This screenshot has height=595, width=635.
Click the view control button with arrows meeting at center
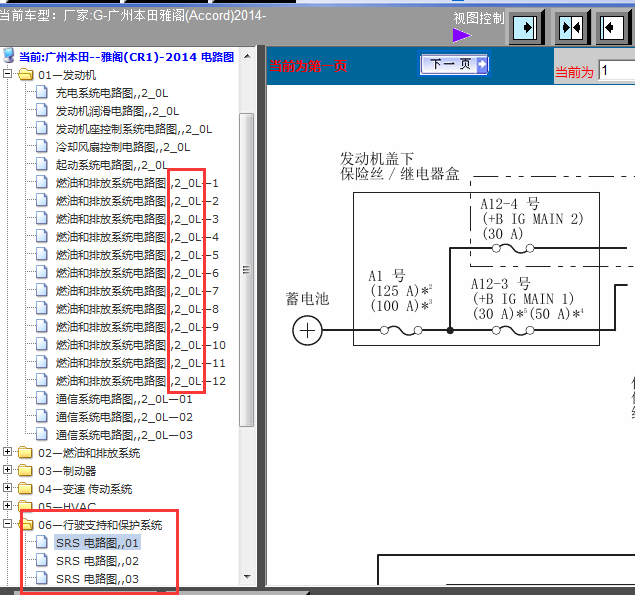click(571, 28)
